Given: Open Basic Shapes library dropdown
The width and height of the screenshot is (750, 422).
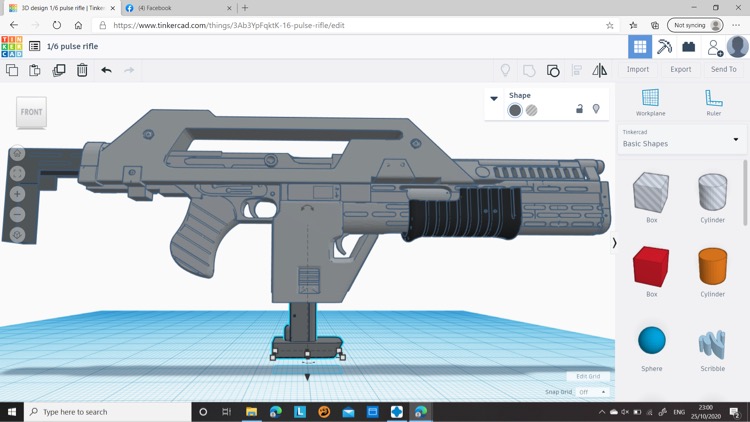Looking at the screenshot, I should [x=682, y=139].
